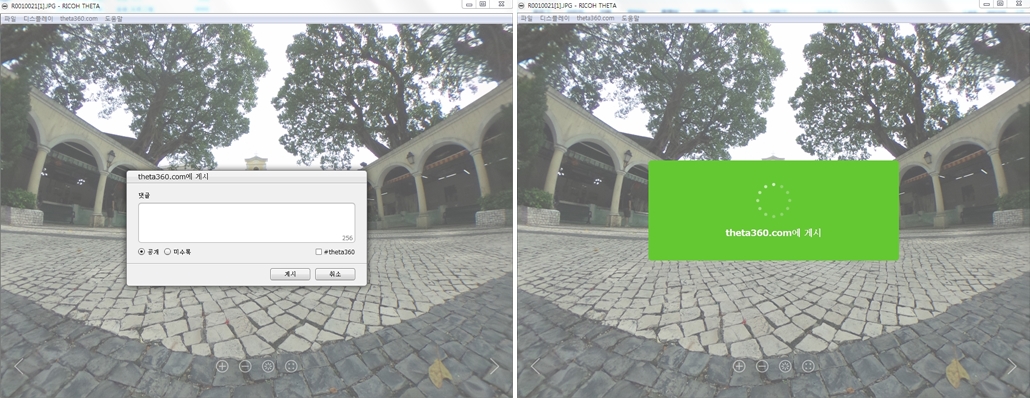1030x398 pixels.
Task: Zoom out with minus icon in right viewer
Action: coord(762,366)
